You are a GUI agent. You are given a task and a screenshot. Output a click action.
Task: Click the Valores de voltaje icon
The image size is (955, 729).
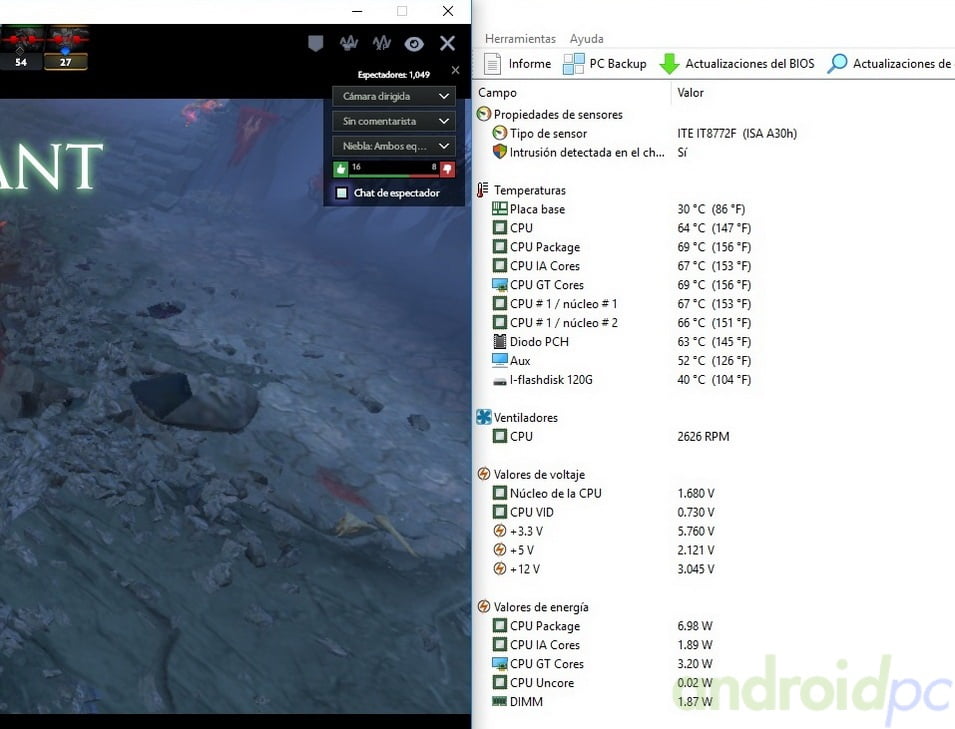pos(484,474)
